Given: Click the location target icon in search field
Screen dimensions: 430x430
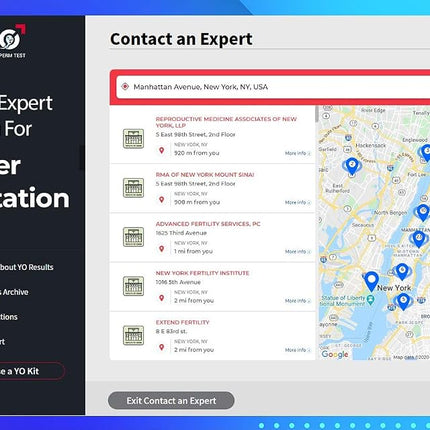Looking at the screenshot, I should 125,86.
